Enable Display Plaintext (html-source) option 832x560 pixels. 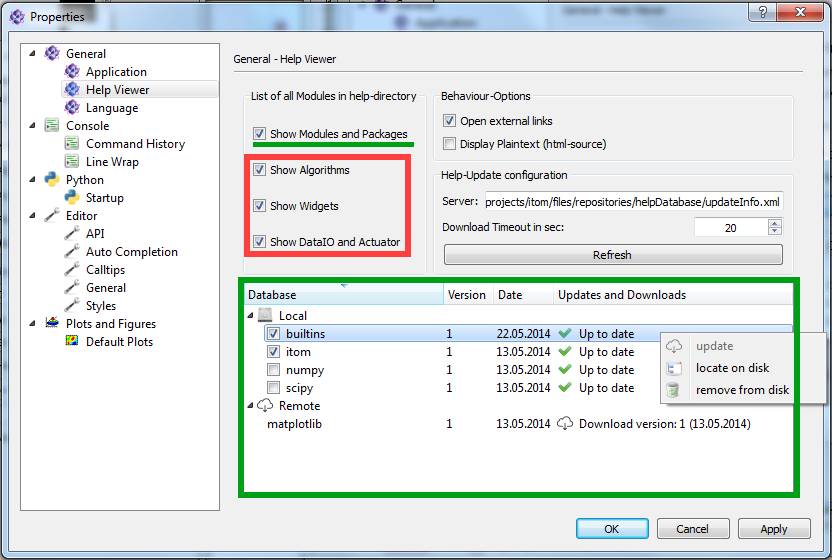click(x=450, y=144)
